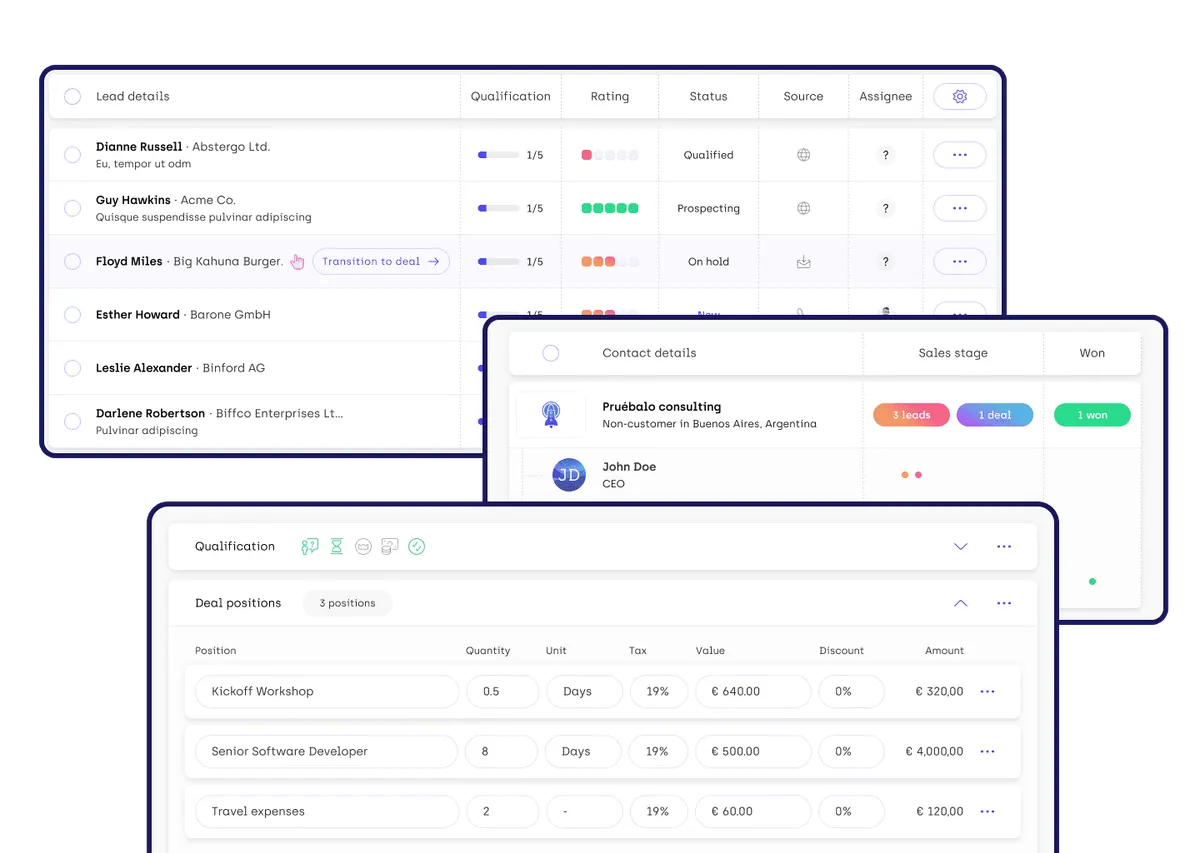
Task: Expand the Qualification section chevron
Action: click(x=961, y=547)
